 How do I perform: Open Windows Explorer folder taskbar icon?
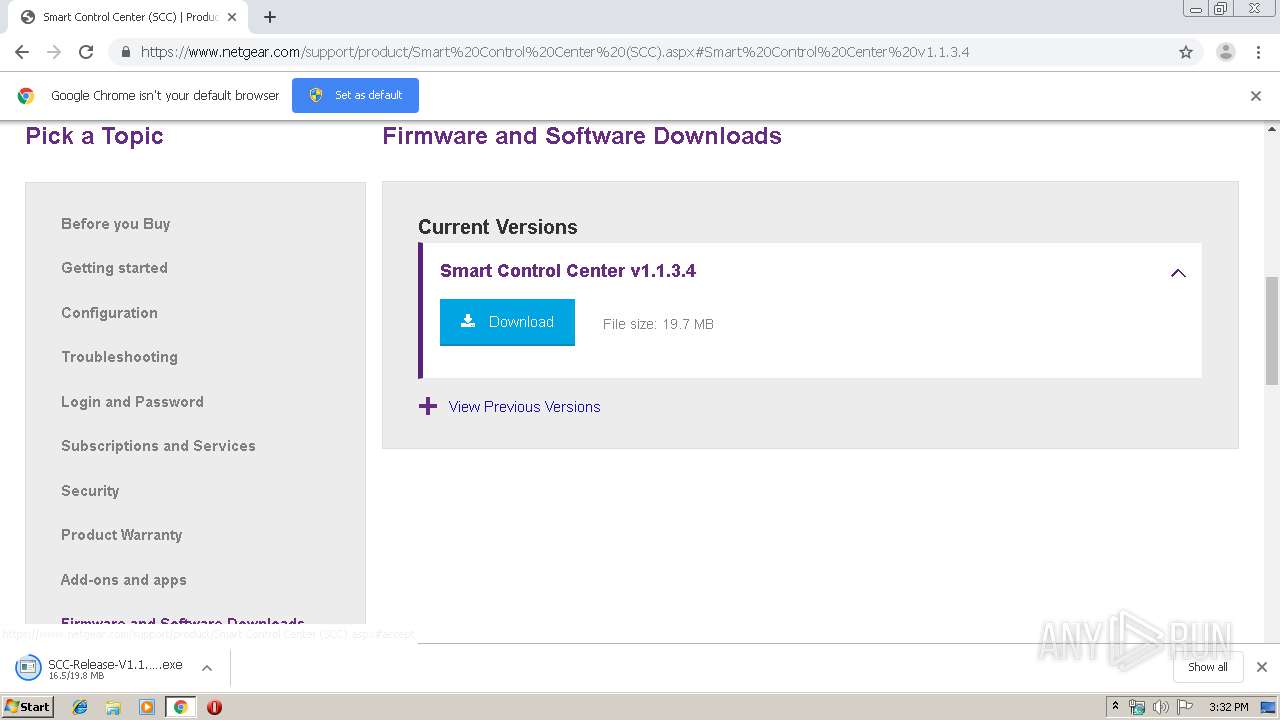click(x=113, y=707)
